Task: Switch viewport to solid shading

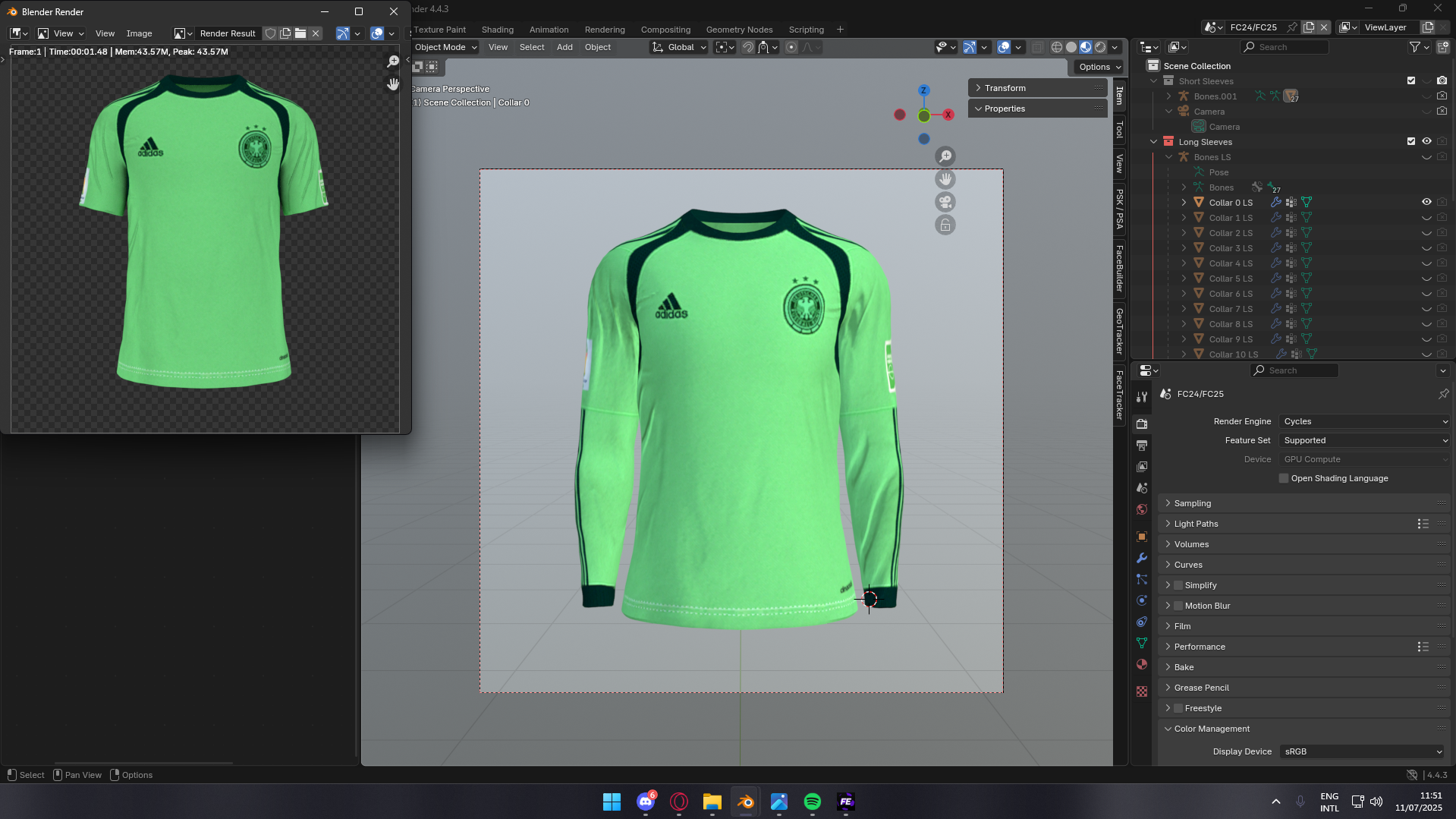Action: 1071,47
